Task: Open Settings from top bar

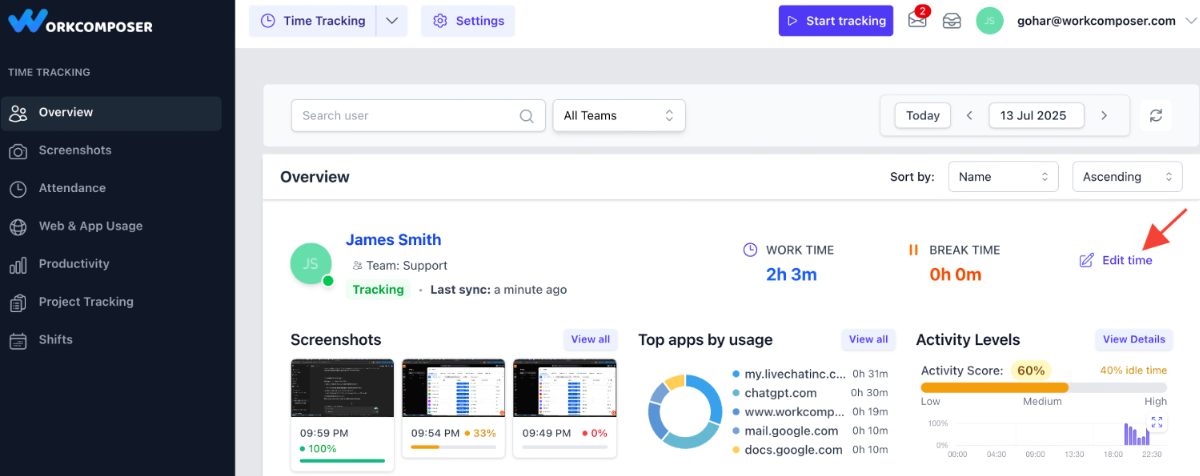Action: (468, 20)
